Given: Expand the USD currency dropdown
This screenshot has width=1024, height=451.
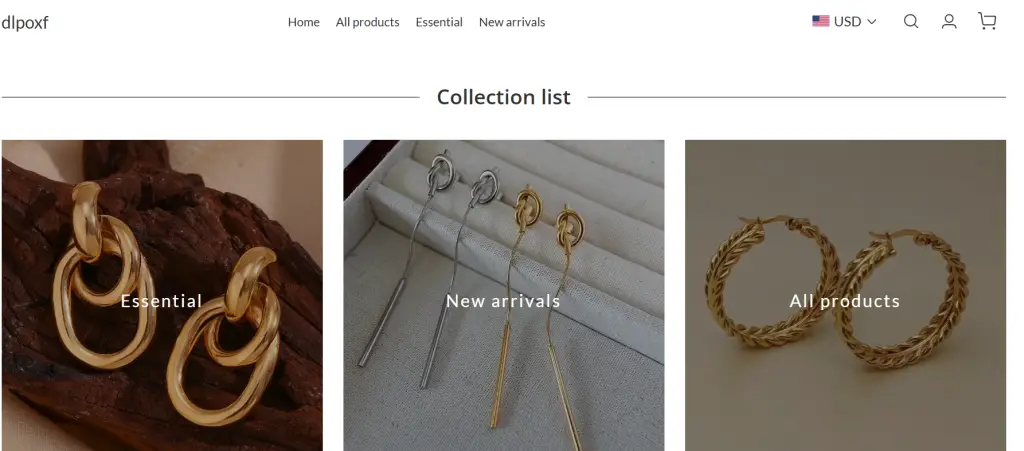Looking at the screenshot, I should pyautogui.click(x=846, y=21).
